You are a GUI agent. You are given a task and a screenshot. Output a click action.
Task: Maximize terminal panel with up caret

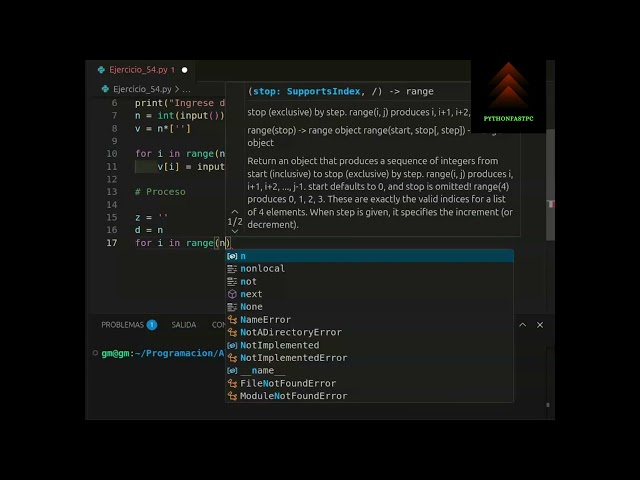coord(522,325)
